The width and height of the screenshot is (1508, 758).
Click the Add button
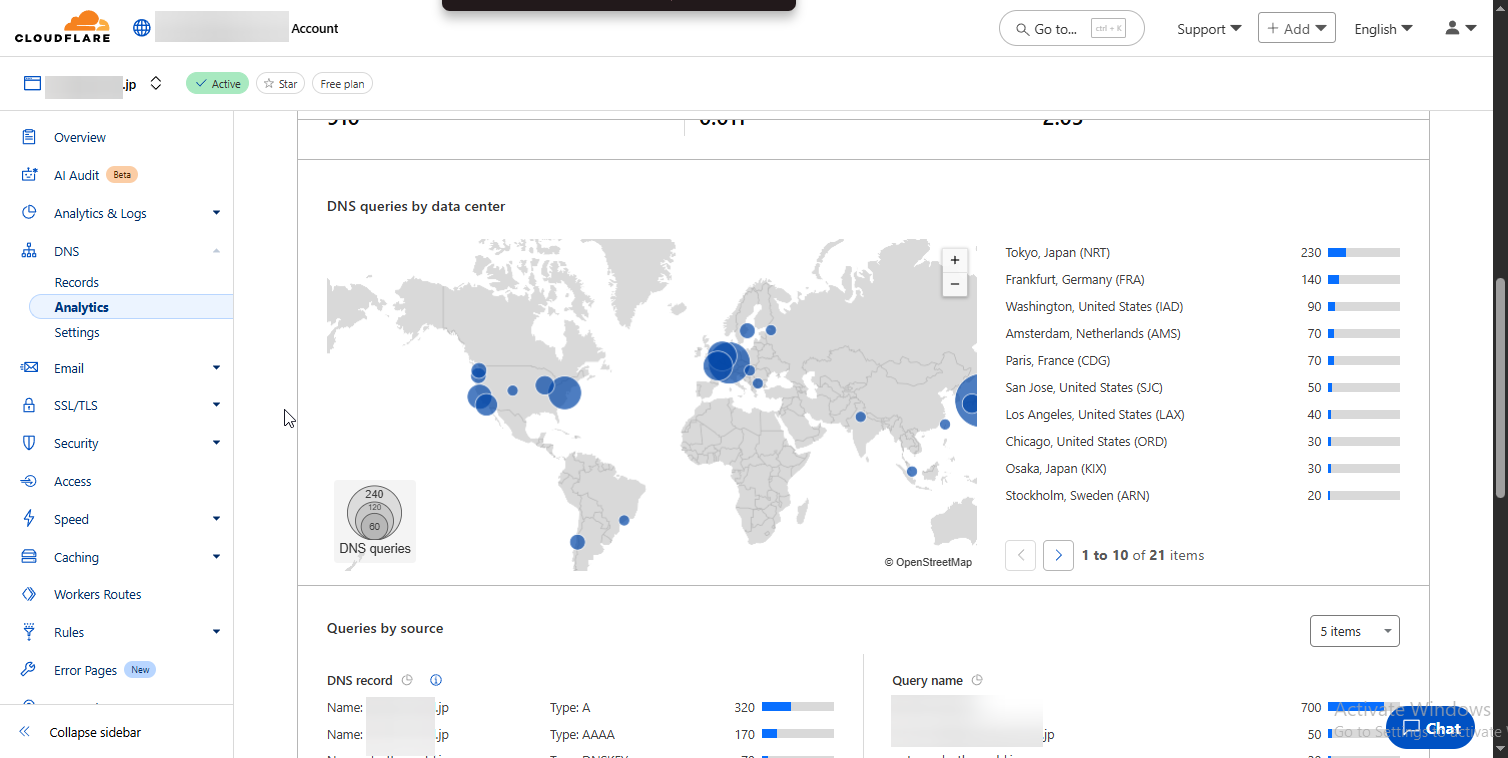coord(1296,29)
